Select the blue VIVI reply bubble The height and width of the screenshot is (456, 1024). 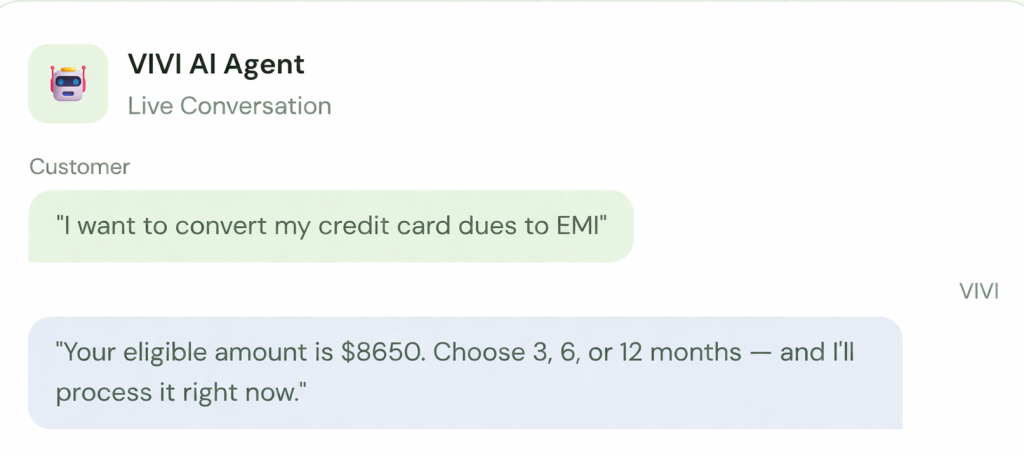coord(465,372)
